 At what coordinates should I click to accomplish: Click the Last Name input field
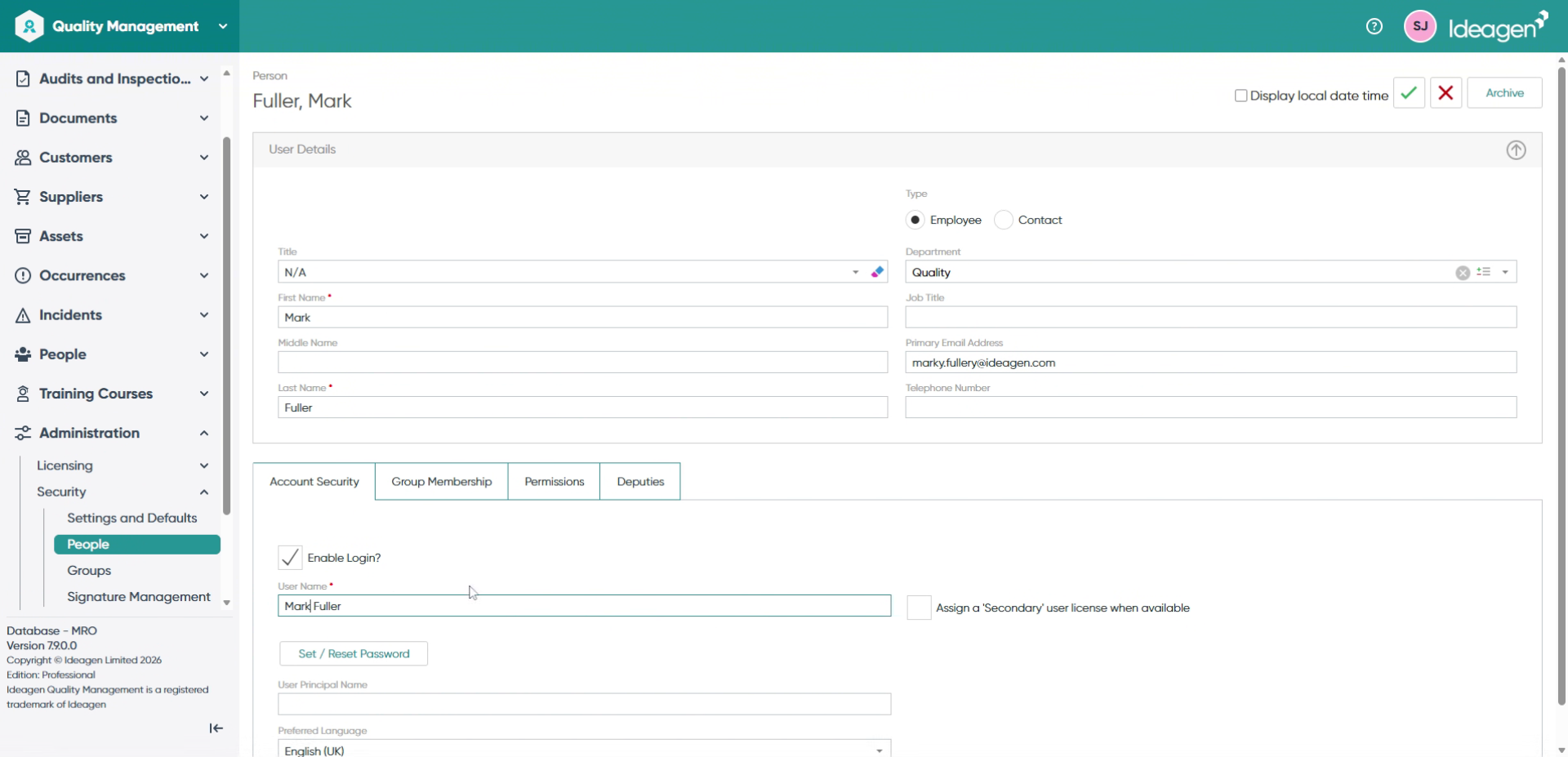pyautogui.click(x=582, y=407)
